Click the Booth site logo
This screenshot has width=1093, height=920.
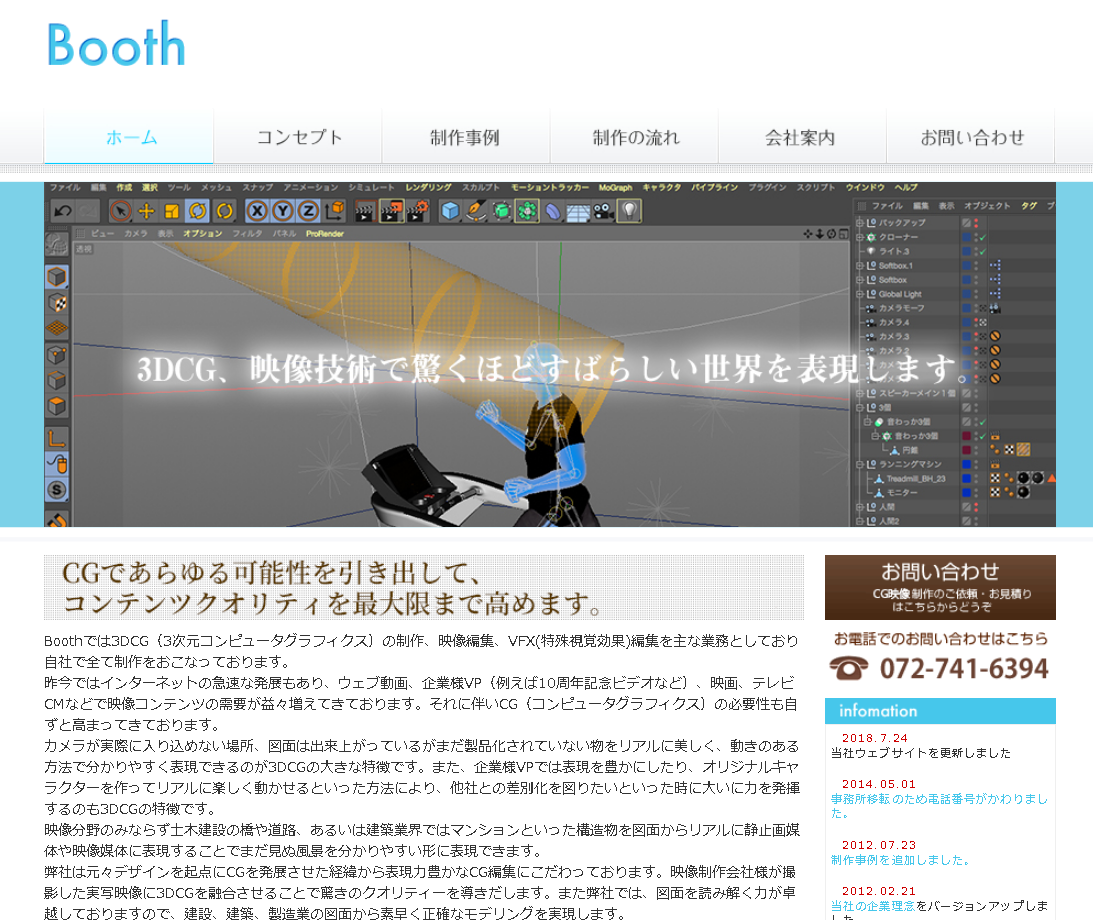116,43
